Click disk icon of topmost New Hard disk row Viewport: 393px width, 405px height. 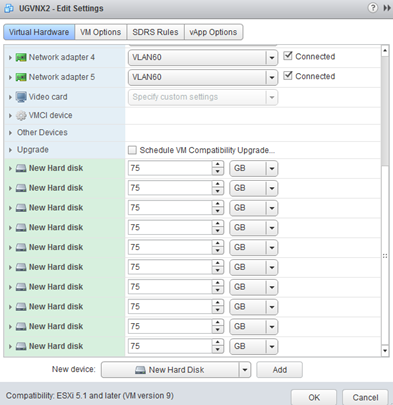point(21,168)
